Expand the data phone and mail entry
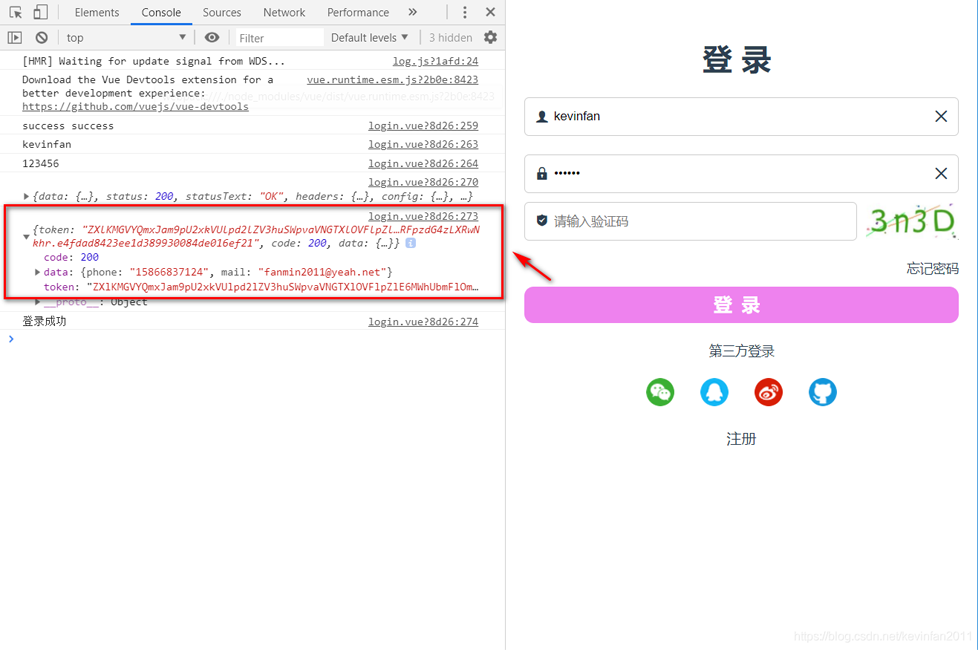Viewport: 978px width, 650px height. click(x=37, y=272)
